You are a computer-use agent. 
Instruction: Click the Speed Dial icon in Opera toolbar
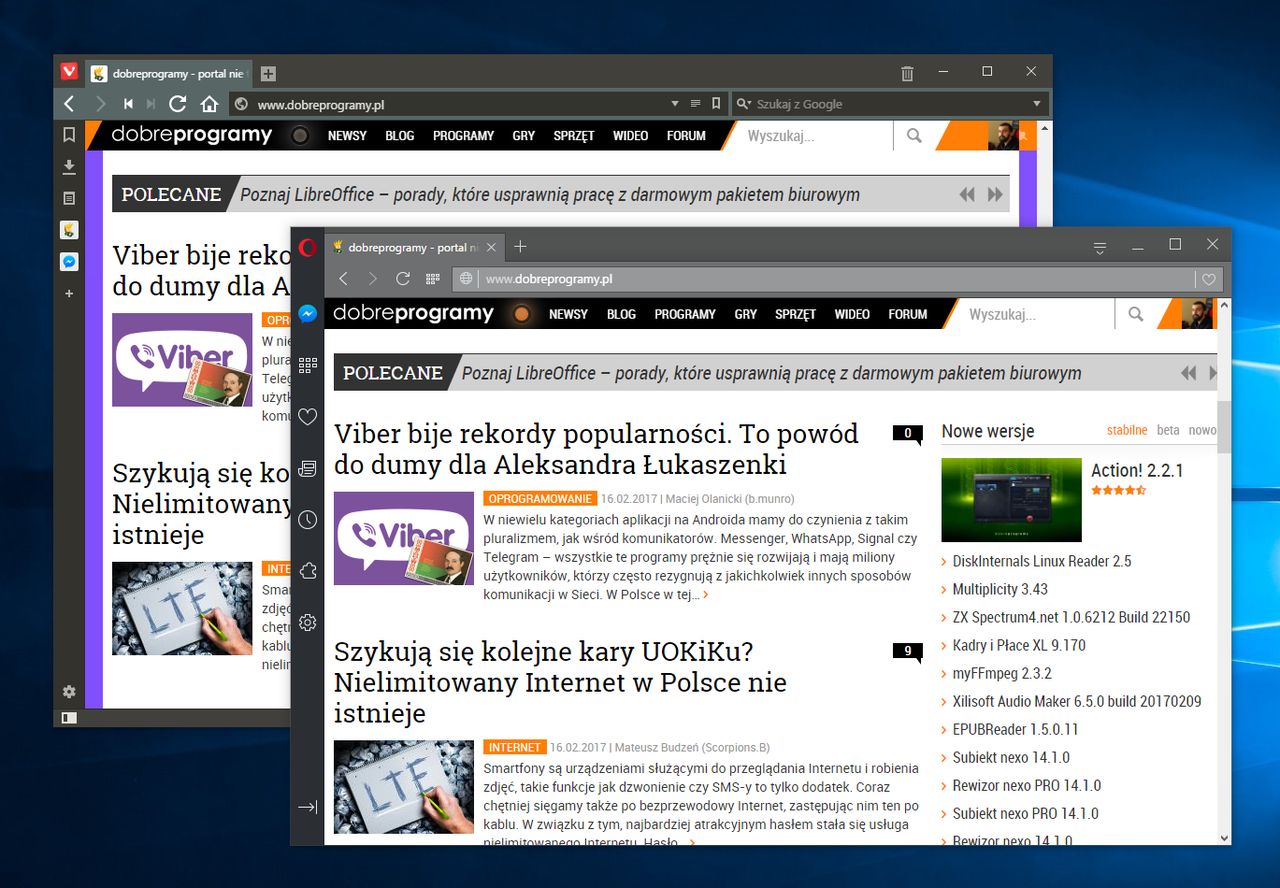tap(432, 279)
